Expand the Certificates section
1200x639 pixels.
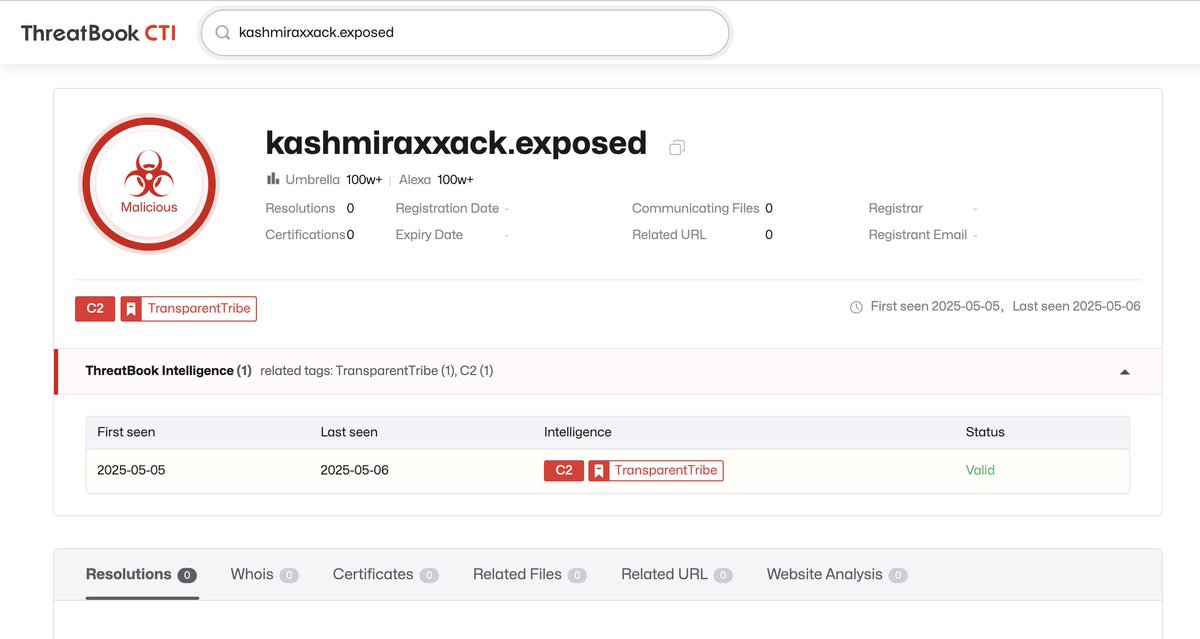(x=374, y=574)
